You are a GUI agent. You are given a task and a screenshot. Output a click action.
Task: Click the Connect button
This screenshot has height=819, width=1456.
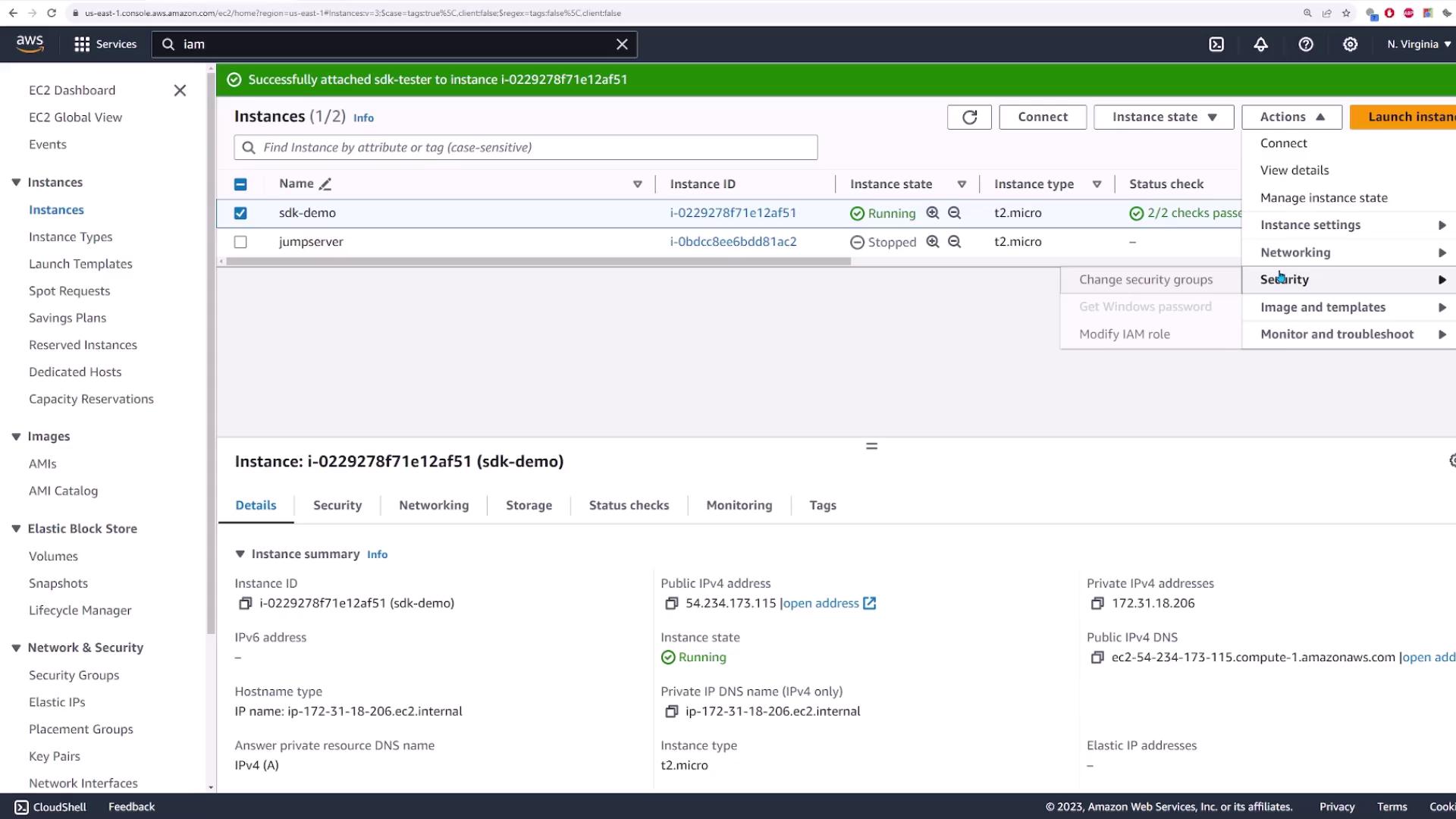pyautogui.click(x=1042, y=117)
